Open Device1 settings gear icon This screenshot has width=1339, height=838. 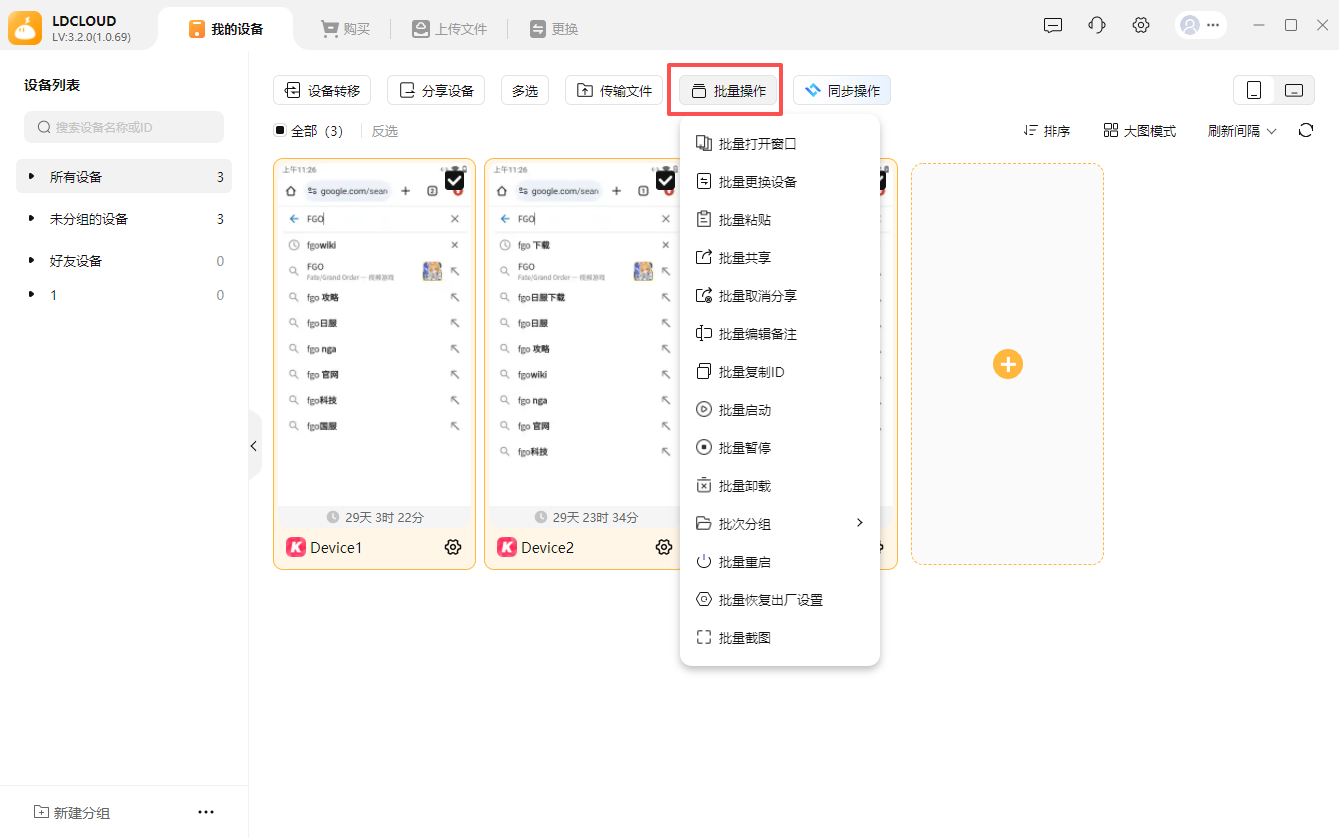(453, 547)
